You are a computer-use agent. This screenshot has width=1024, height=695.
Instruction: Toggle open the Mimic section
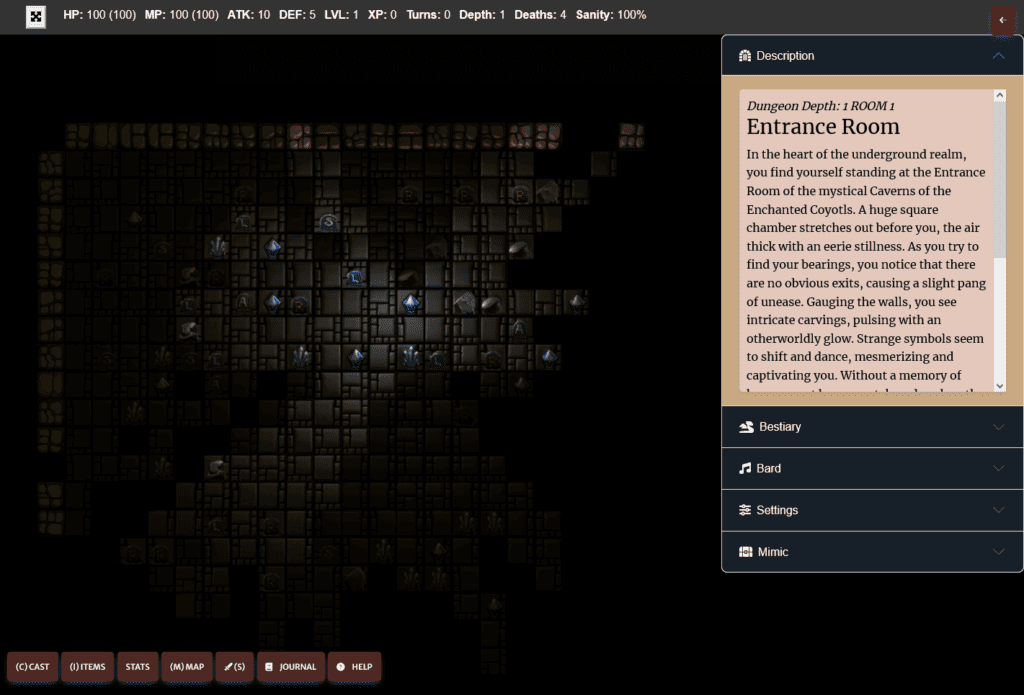point(998,551)
